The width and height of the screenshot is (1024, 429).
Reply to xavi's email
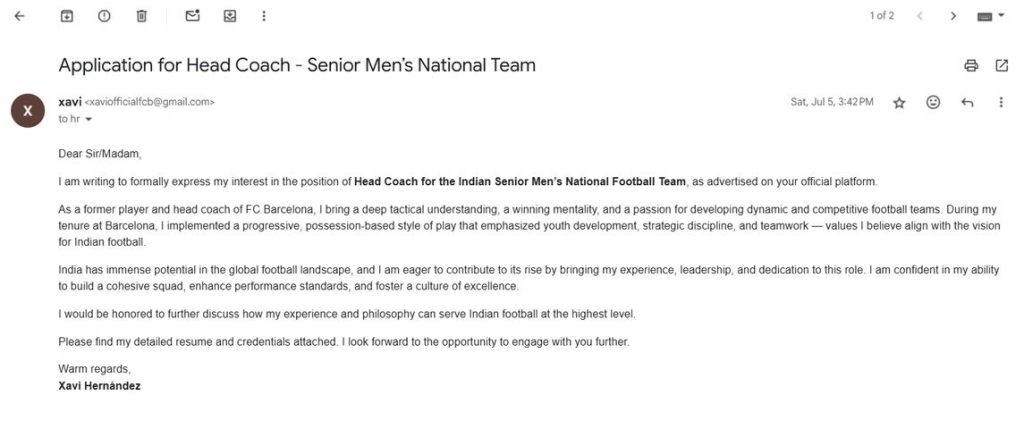tap(967, 103)
